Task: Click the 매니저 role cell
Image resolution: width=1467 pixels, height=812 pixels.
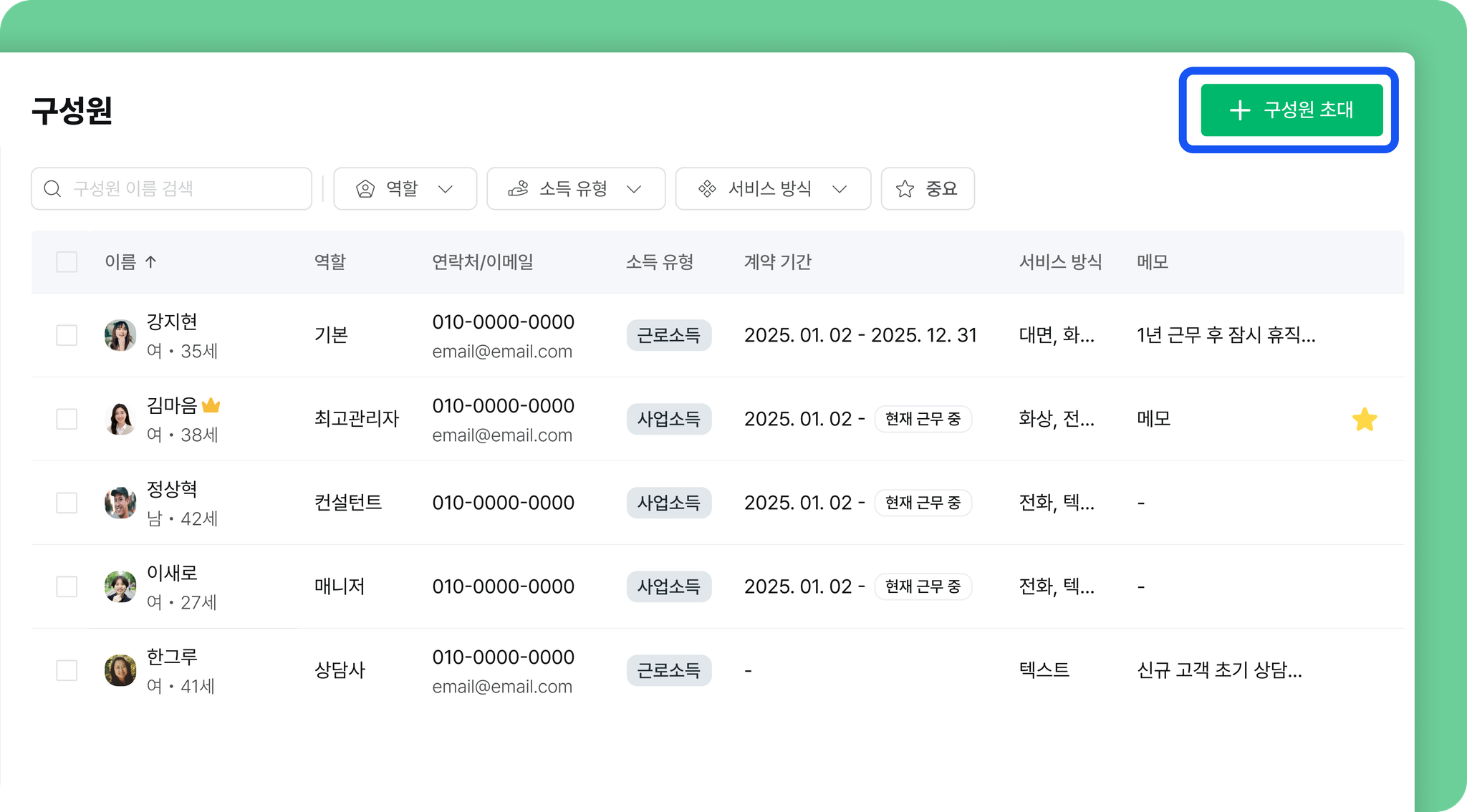Action: point(340,586)
